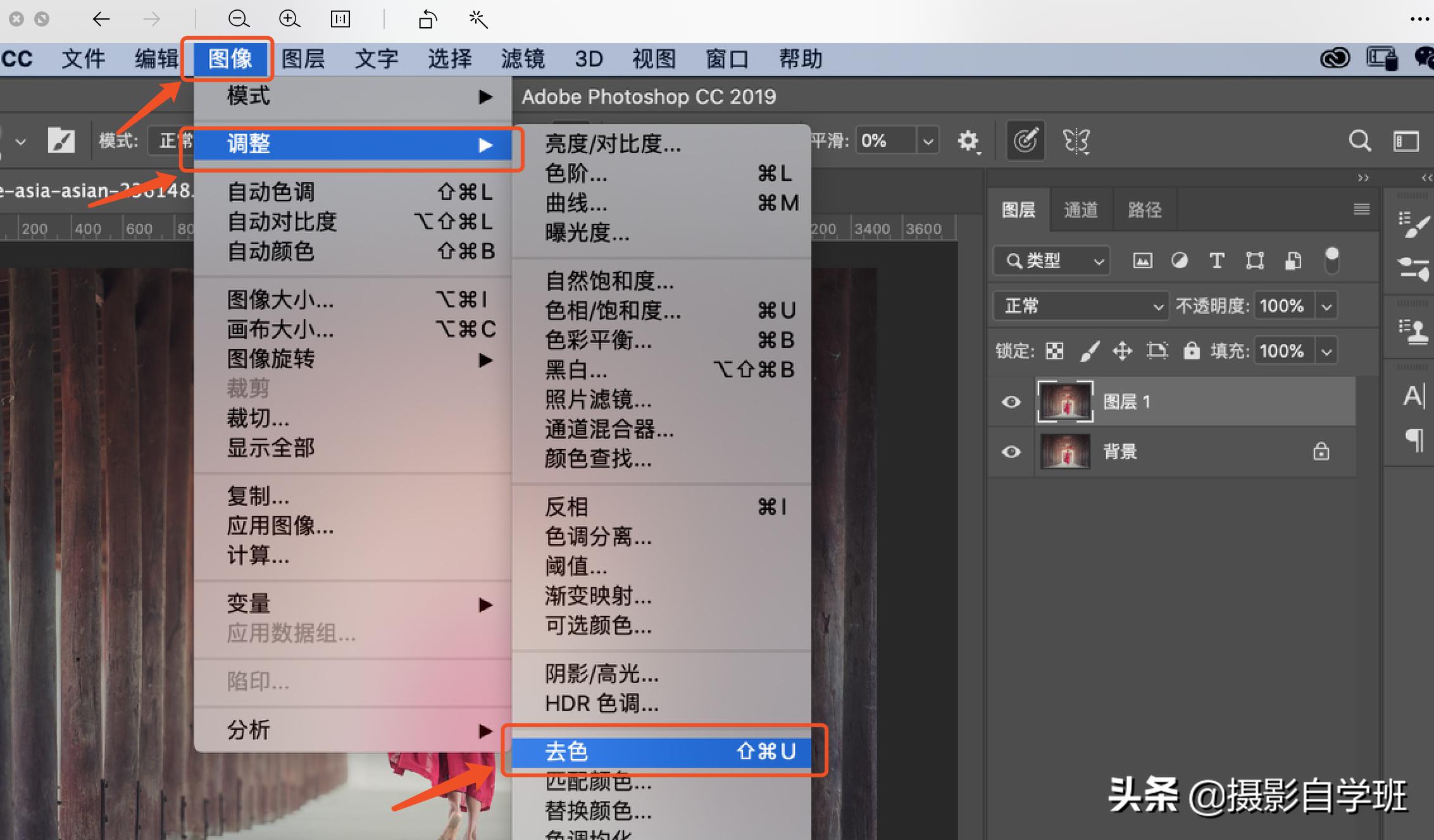The width and height of the screenshot is (1434, 840).
Task: Hide the 图层 1 layer visibility eye
Action: 1011,402
